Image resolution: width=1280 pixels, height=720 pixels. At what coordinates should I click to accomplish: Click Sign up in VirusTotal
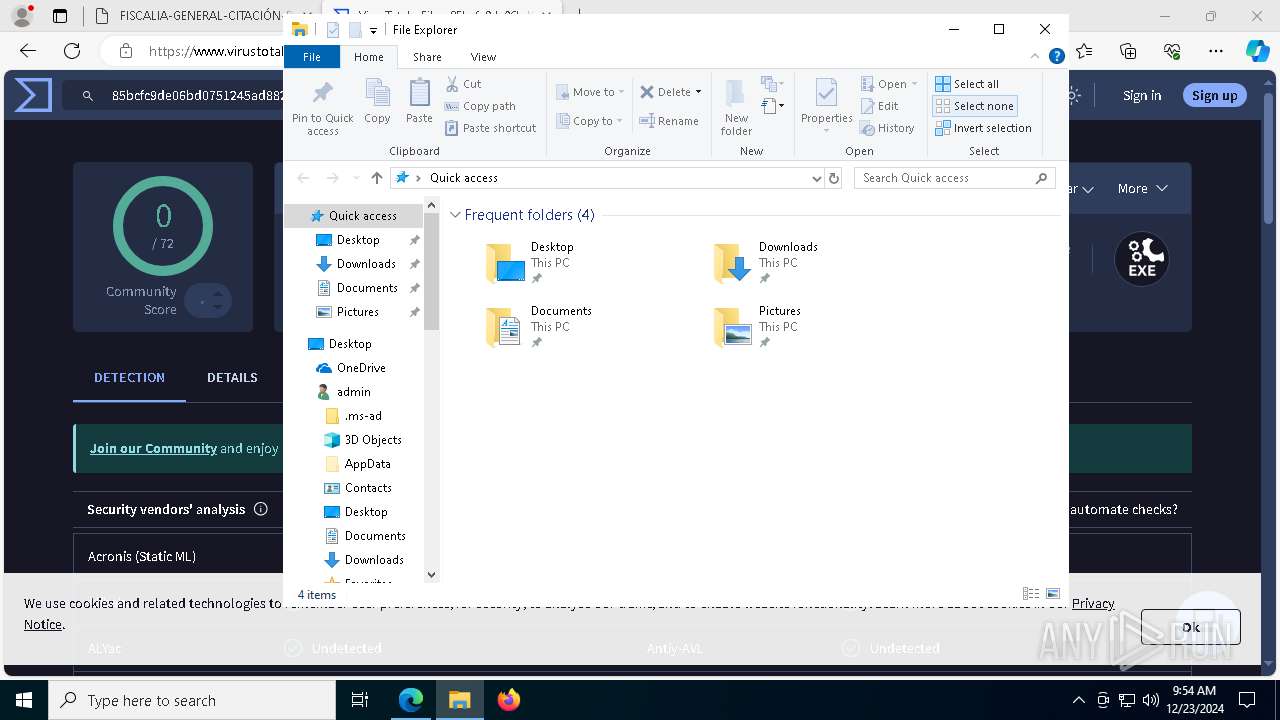pyautogui.click(x=1214, y=96)
